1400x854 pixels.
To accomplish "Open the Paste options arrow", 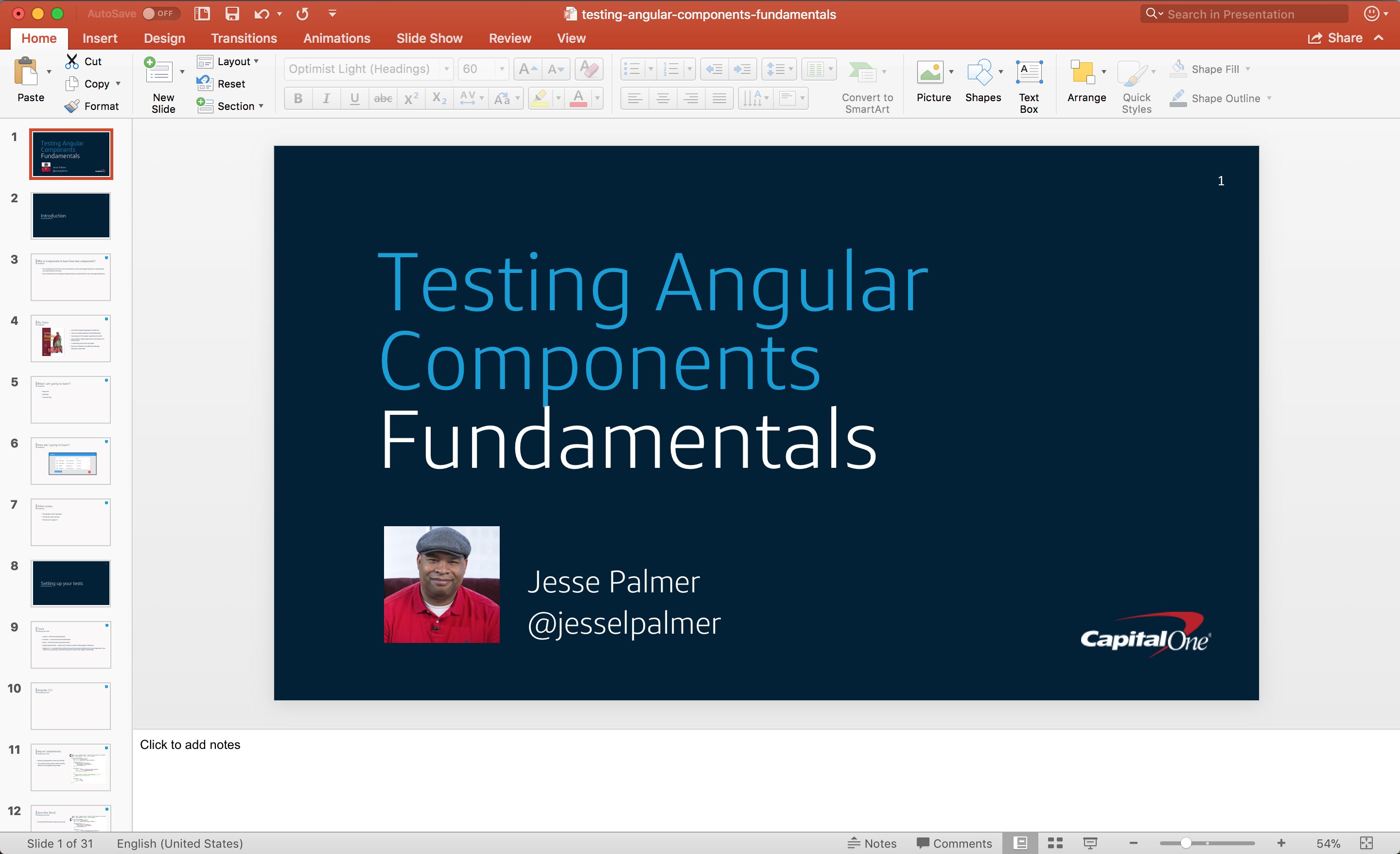I will coord(49,71).
